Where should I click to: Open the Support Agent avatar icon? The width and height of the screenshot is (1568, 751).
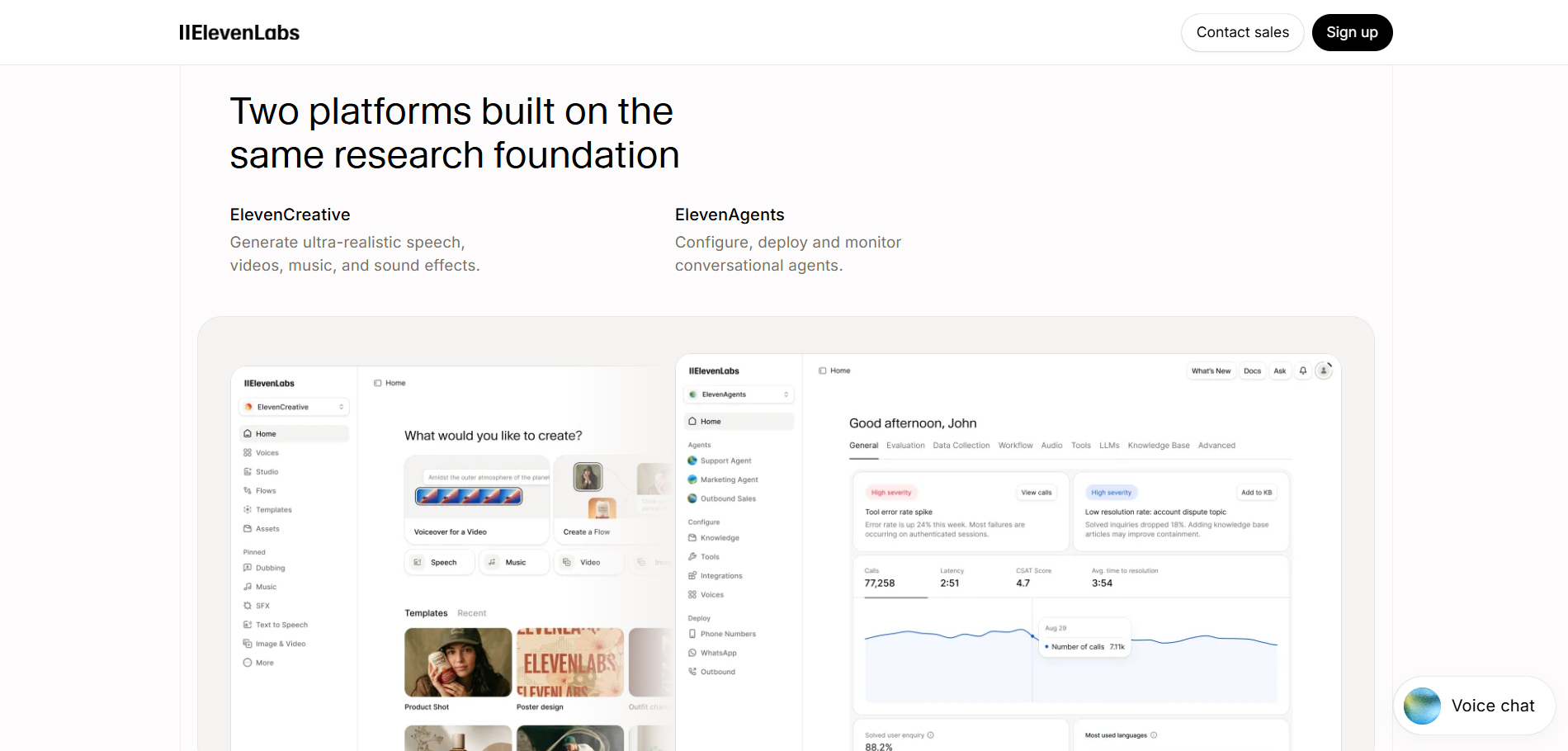[x=692, y=461]
